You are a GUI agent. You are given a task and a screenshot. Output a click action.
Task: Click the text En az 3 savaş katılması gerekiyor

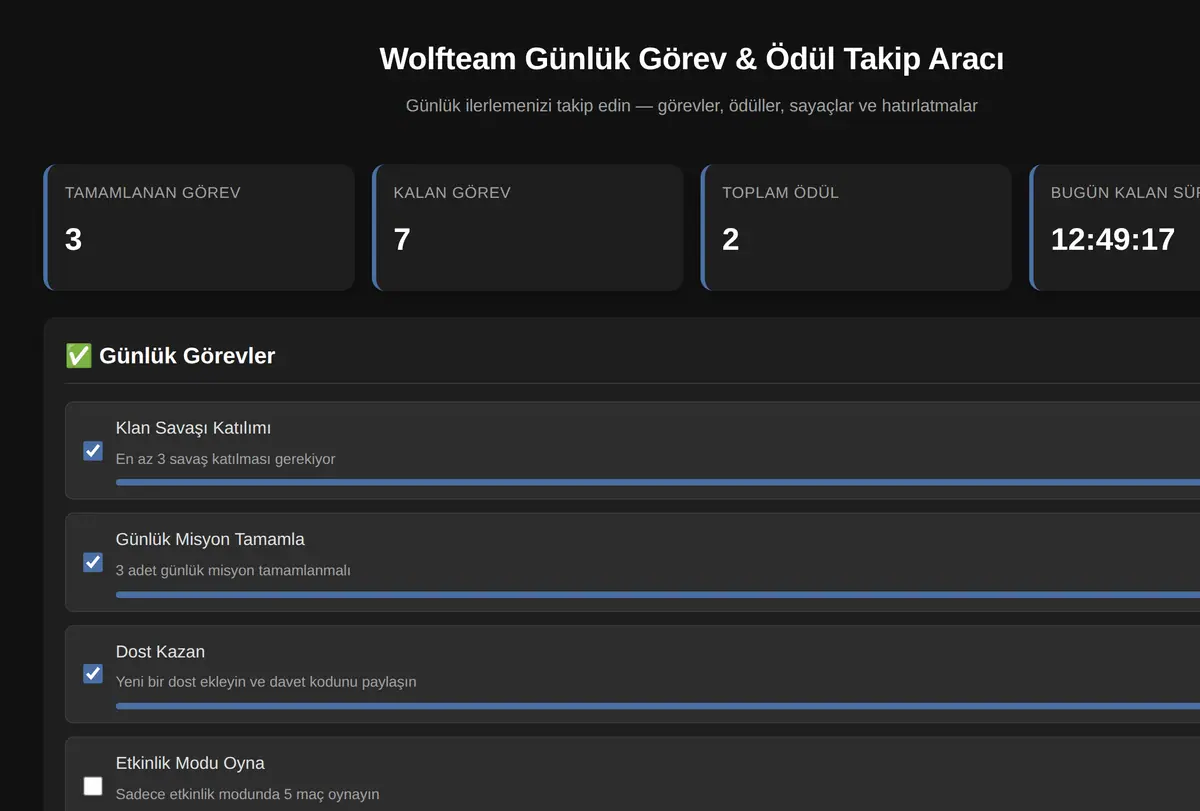[226, 459]
